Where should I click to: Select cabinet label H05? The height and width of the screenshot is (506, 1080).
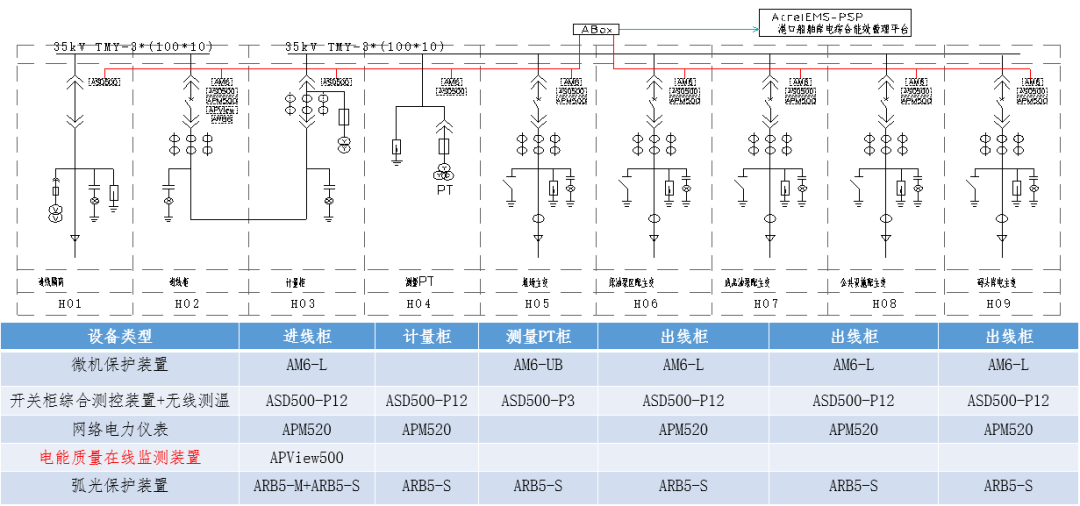537,303
